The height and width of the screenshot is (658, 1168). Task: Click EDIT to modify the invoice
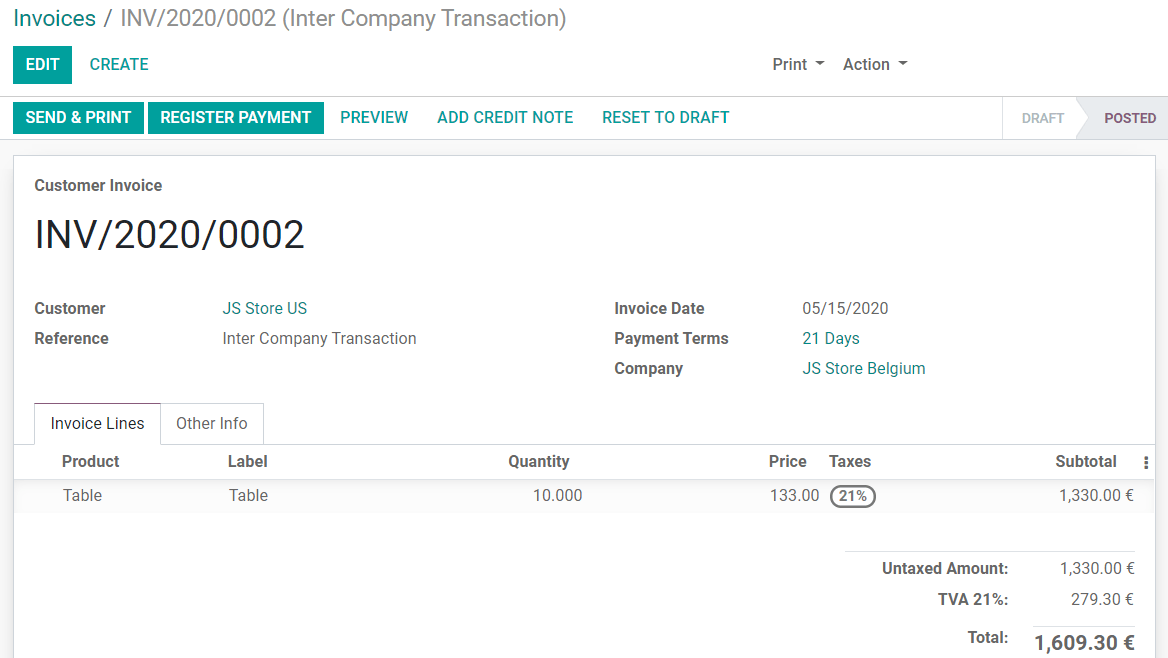(42, 64)
